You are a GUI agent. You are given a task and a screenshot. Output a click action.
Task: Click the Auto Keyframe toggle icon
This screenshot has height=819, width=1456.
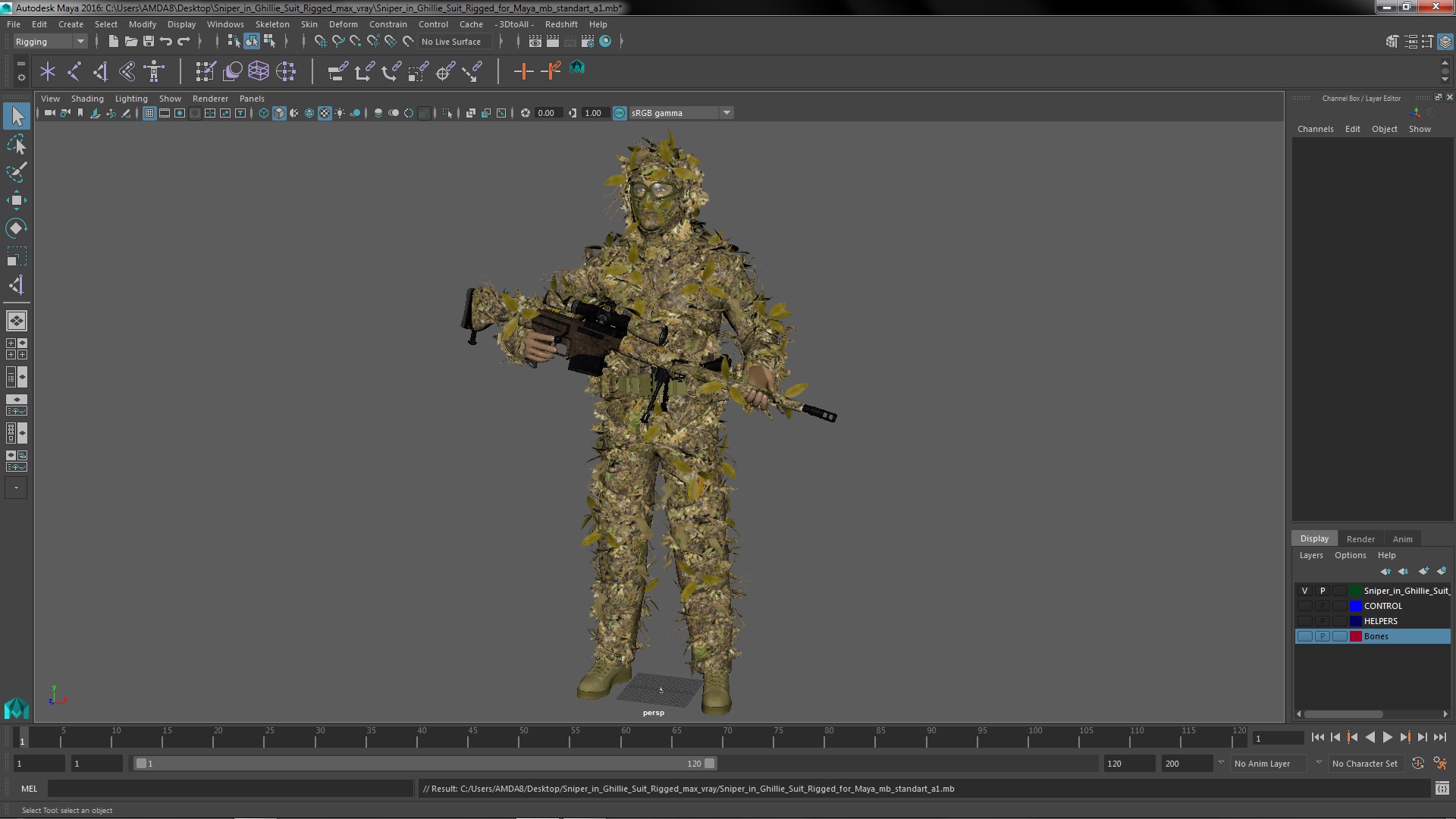[x=1418, y=764]
